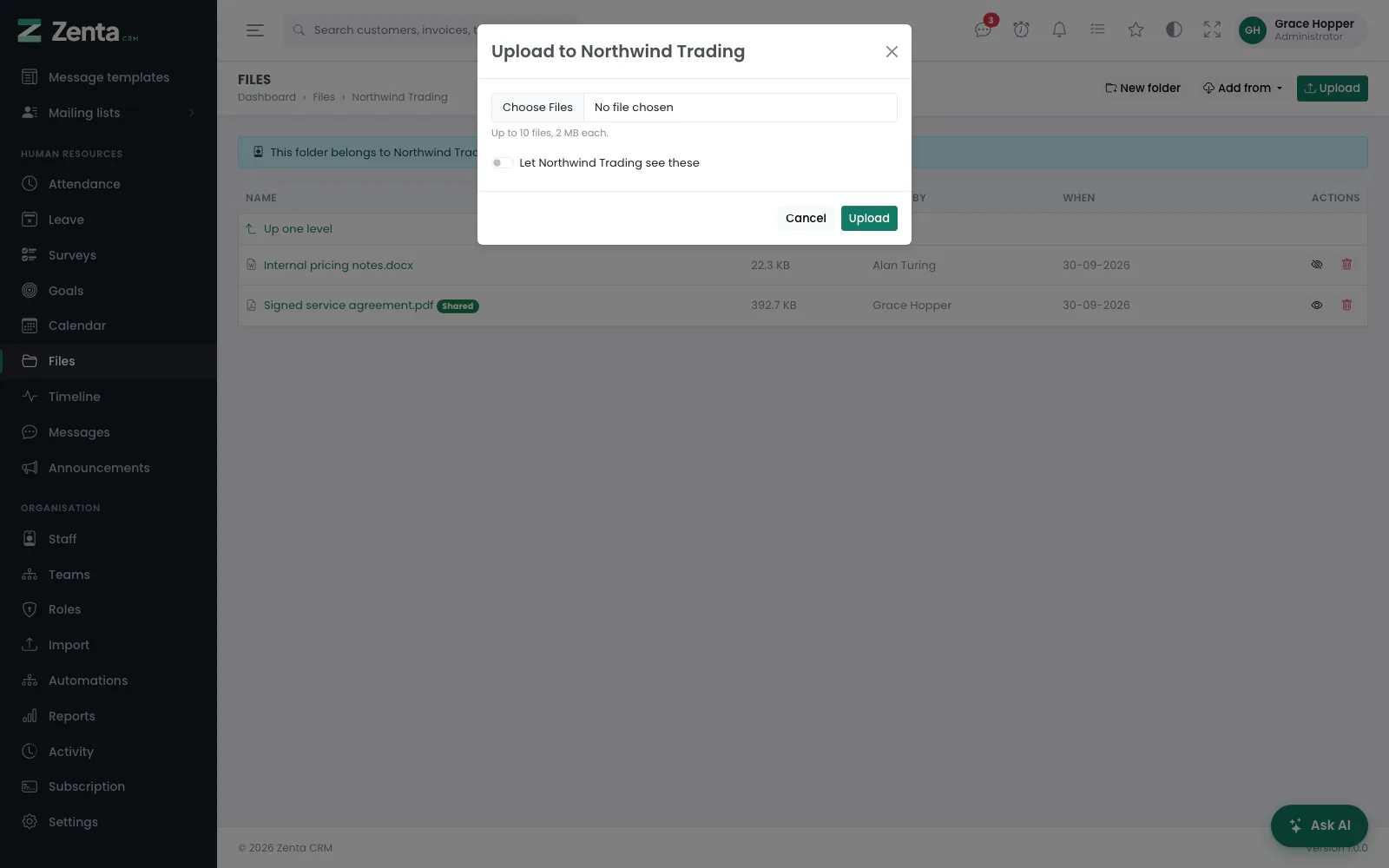The image size is (1389, 868).
Task: Click the favorites star icon
Action: [1136, 30]
